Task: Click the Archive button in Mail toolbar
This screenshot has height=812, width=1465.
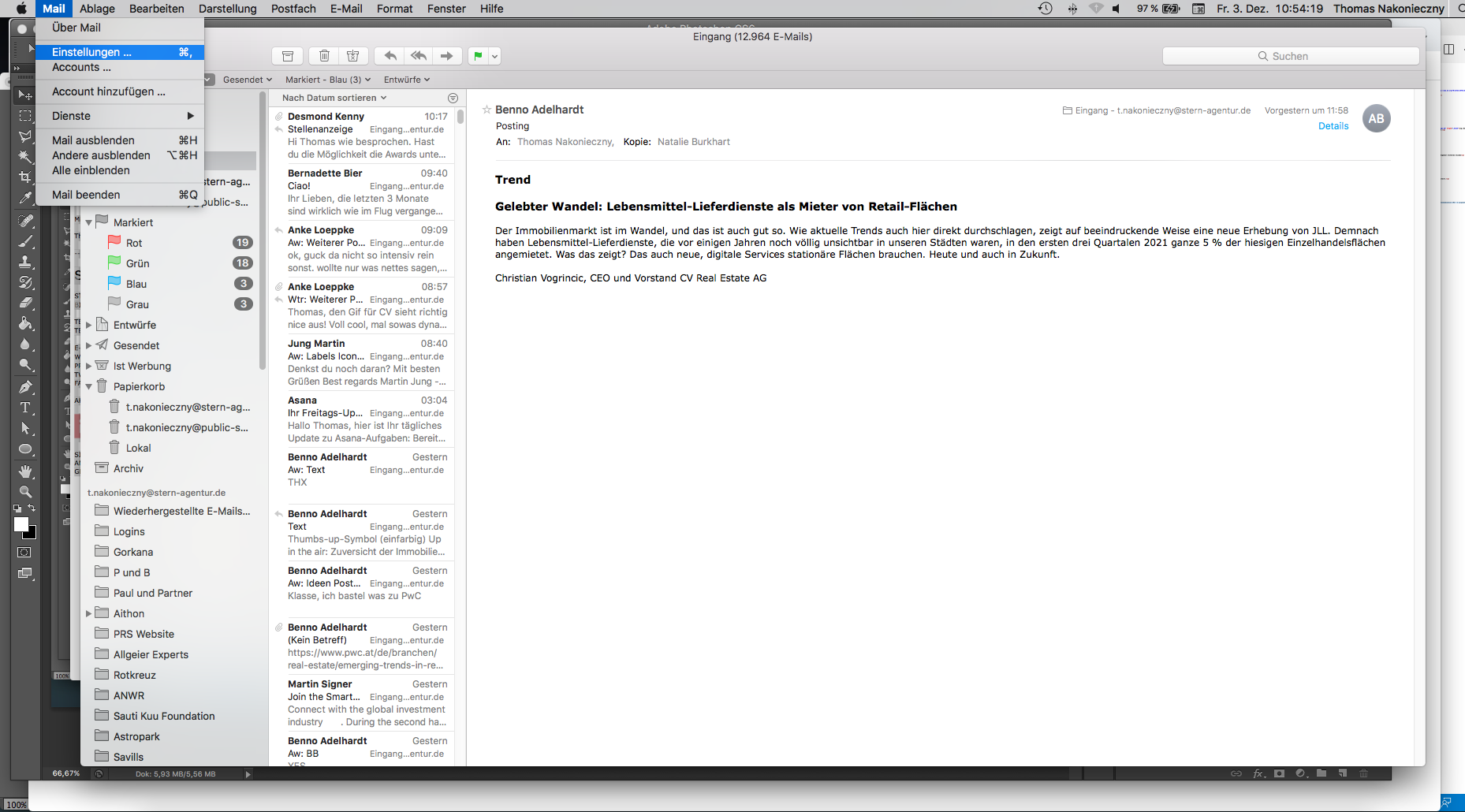Action: click(x=288, y=56)
